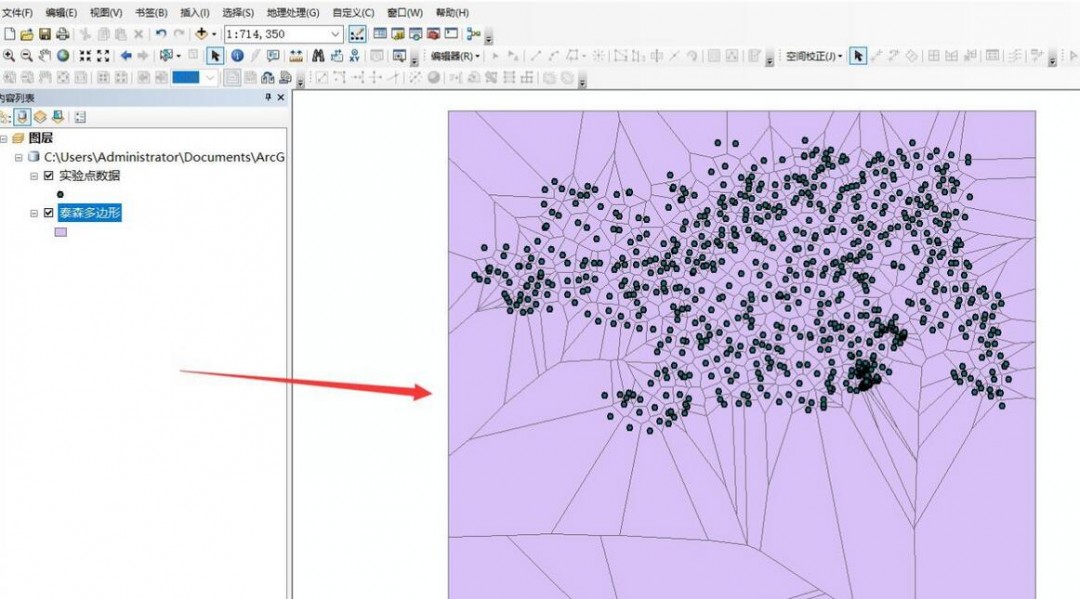Activate the Pan tool
The image size is (1080, 599).
pyautogui.click(x=44, y=56)
